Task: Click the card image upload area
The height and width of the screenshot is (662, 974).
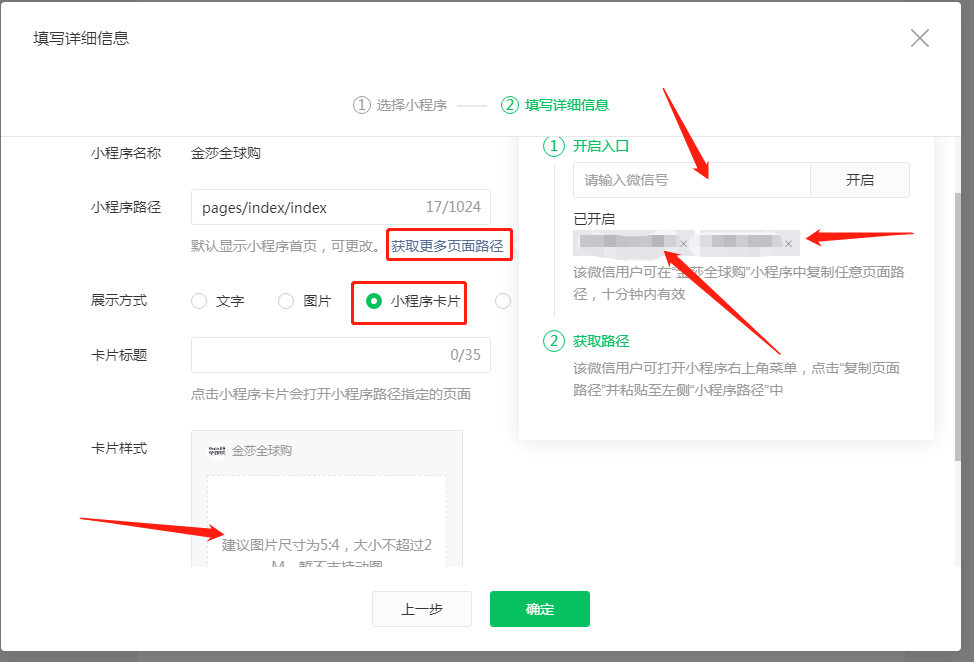Action: [327, 521]
